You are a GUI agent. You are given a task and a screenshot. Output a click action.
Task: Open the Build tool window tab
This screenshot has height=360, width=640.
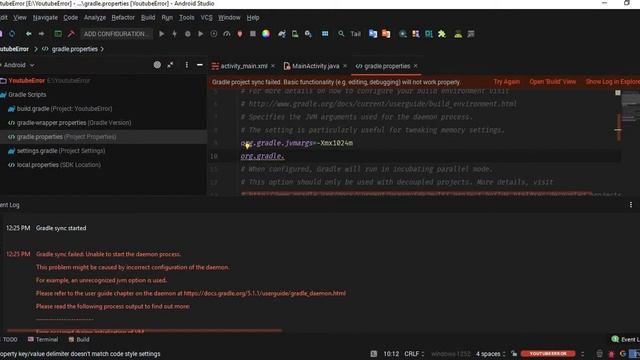[x=79, y=339]
